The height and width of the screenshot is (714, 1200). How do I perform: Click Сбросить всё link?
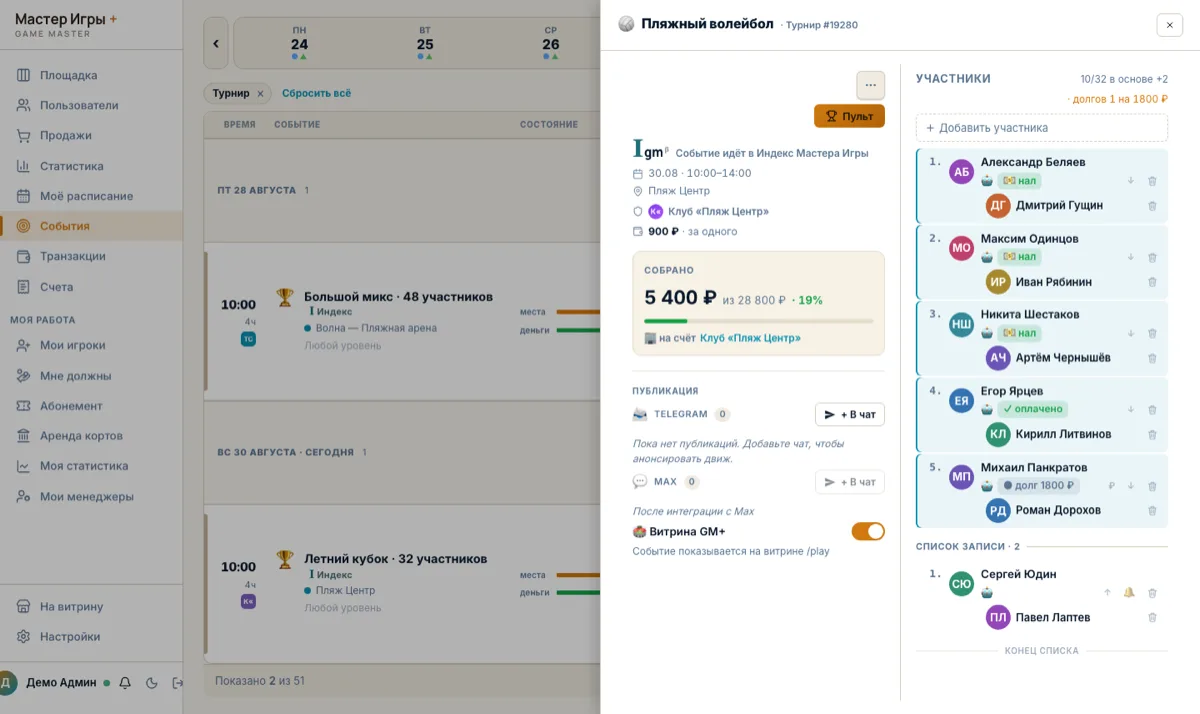pyautogui.click(x=316, y=93)
